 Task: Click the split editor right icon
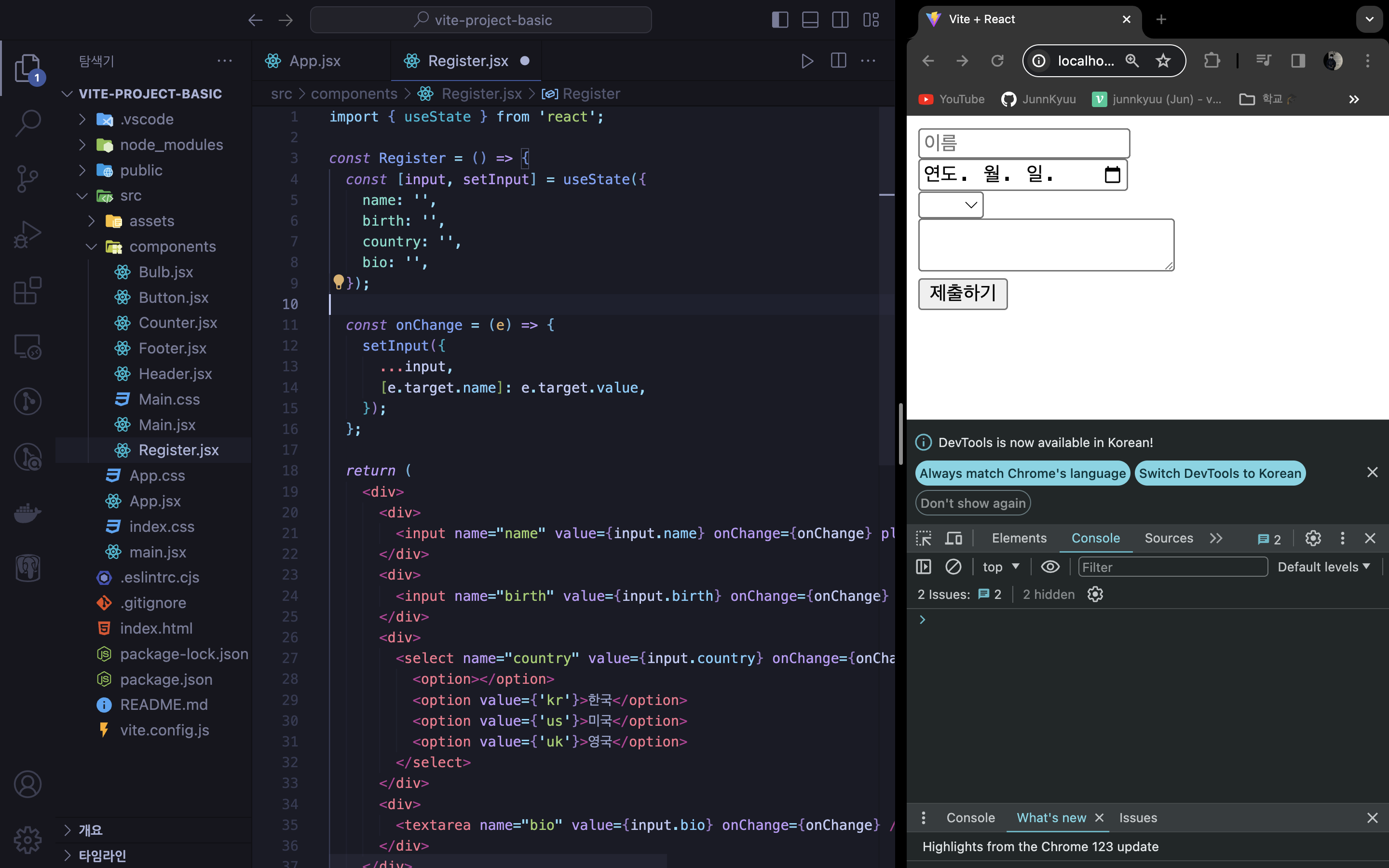838,61
